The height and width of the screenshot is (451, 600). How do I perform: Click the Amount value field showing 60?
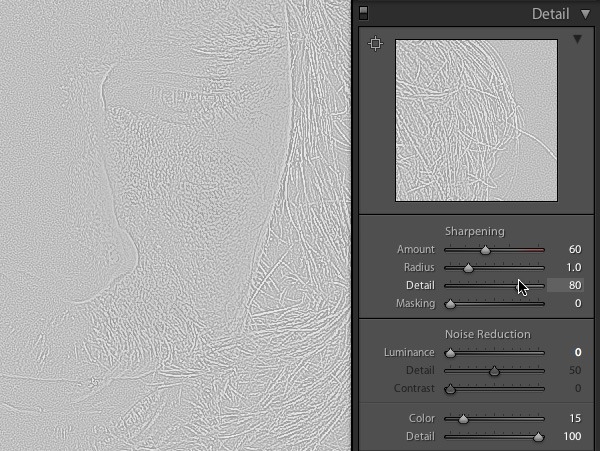(575, 249)
